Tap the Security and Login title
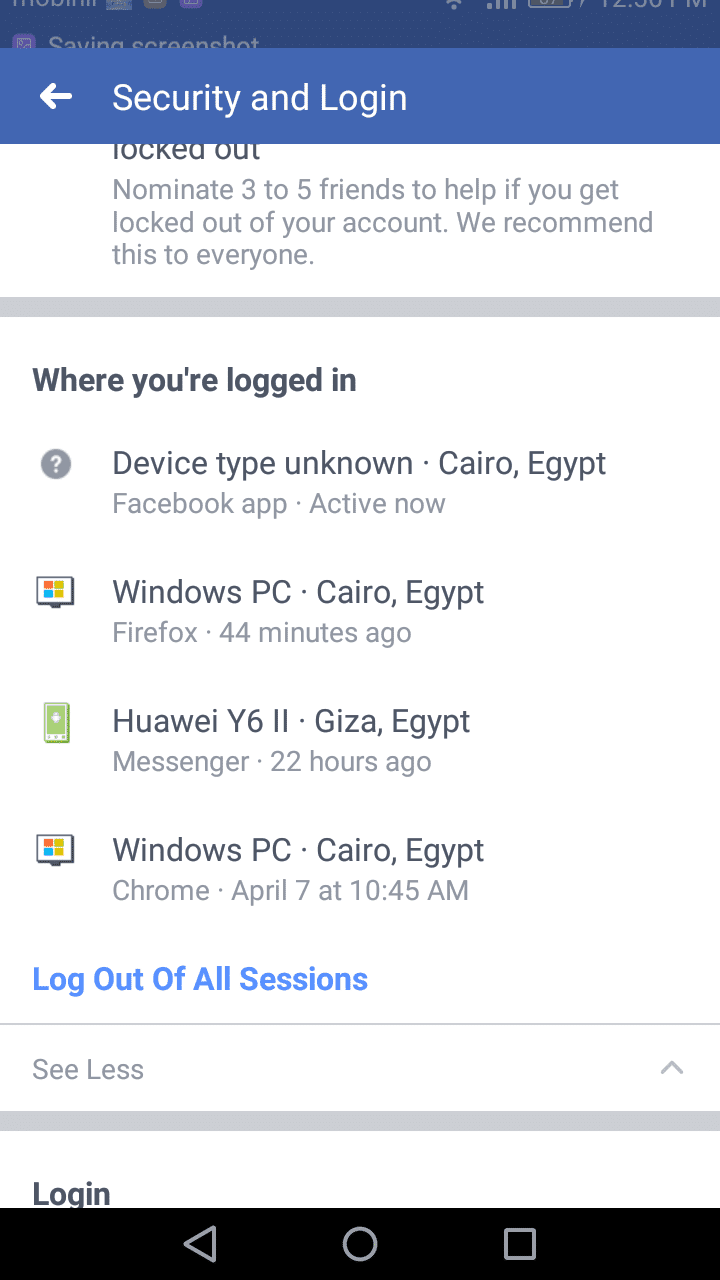Viewport: 720px width, 1280px height. pos(260,98)
